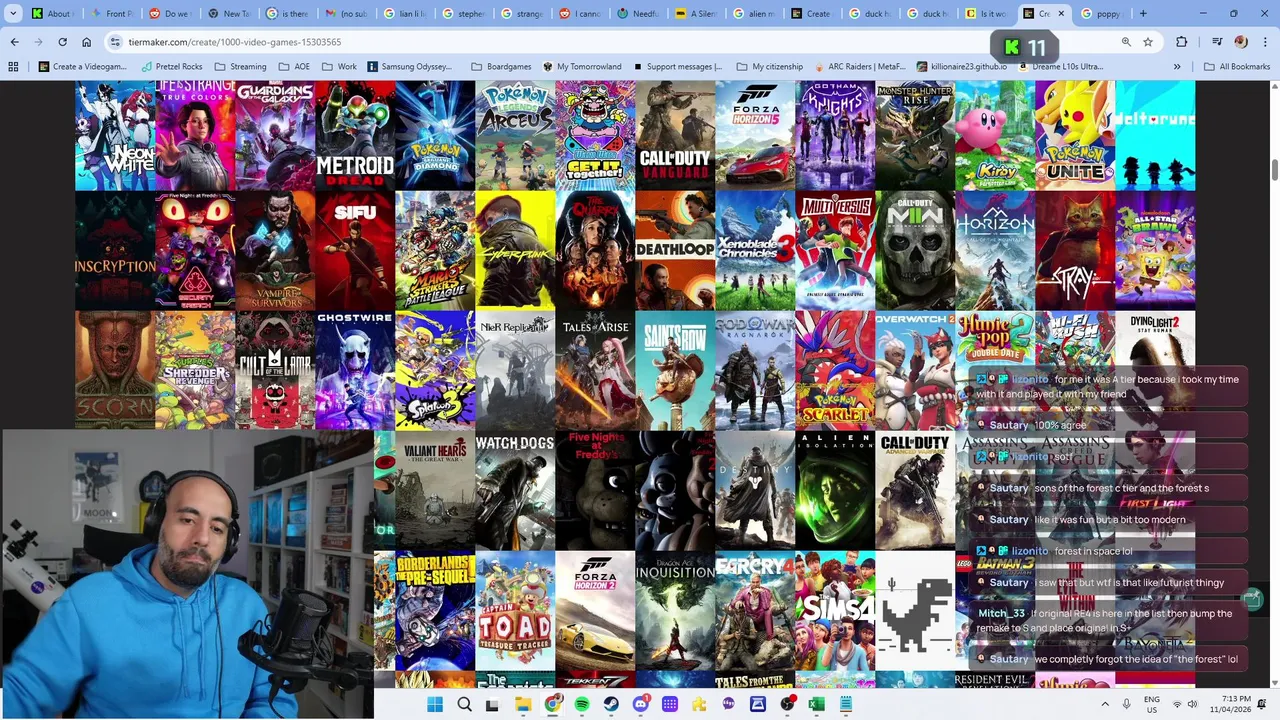Open OBS Studio from the taskbar

pos(787,704)
